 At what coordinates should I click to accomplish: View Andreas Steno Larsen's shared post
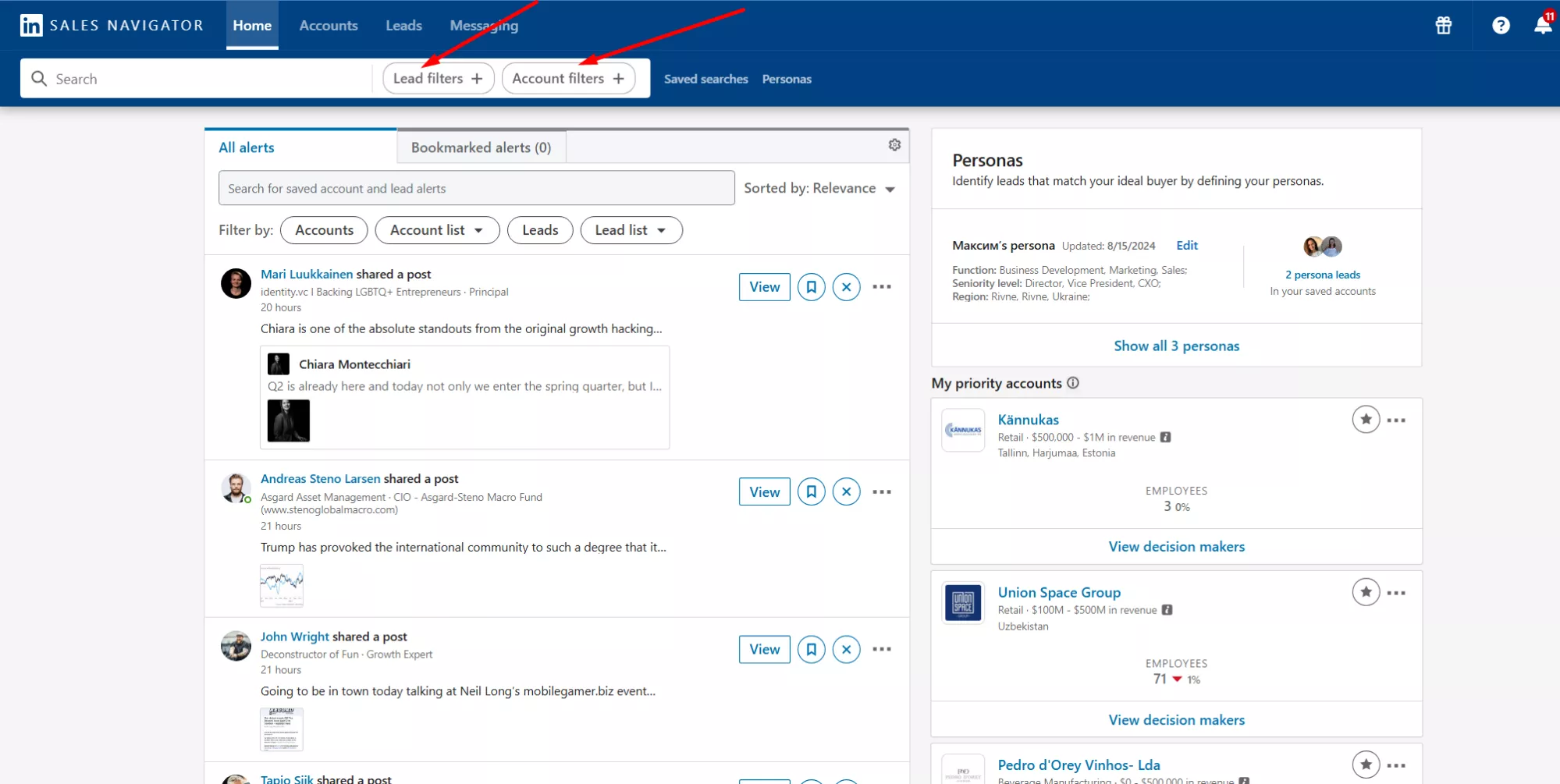click(x=764, y=491)
